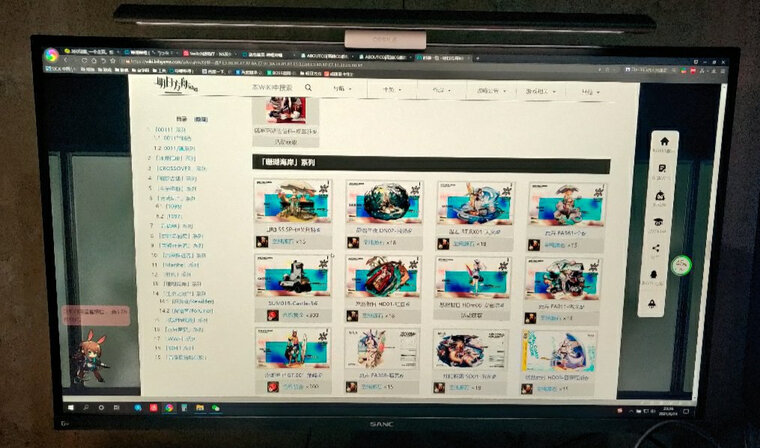Expand the fourth wiki navigation dropdown
The image size is (760, 448).
click(x=491, y=91)
